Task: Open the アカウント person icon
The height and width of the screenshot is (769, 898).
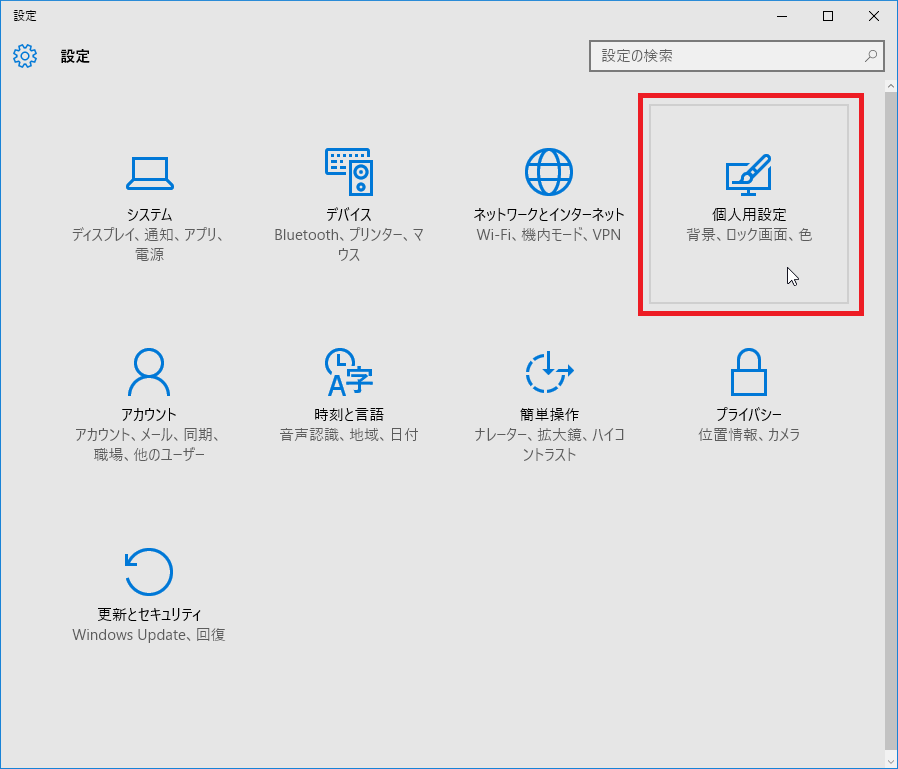Action: coord(149,372)
